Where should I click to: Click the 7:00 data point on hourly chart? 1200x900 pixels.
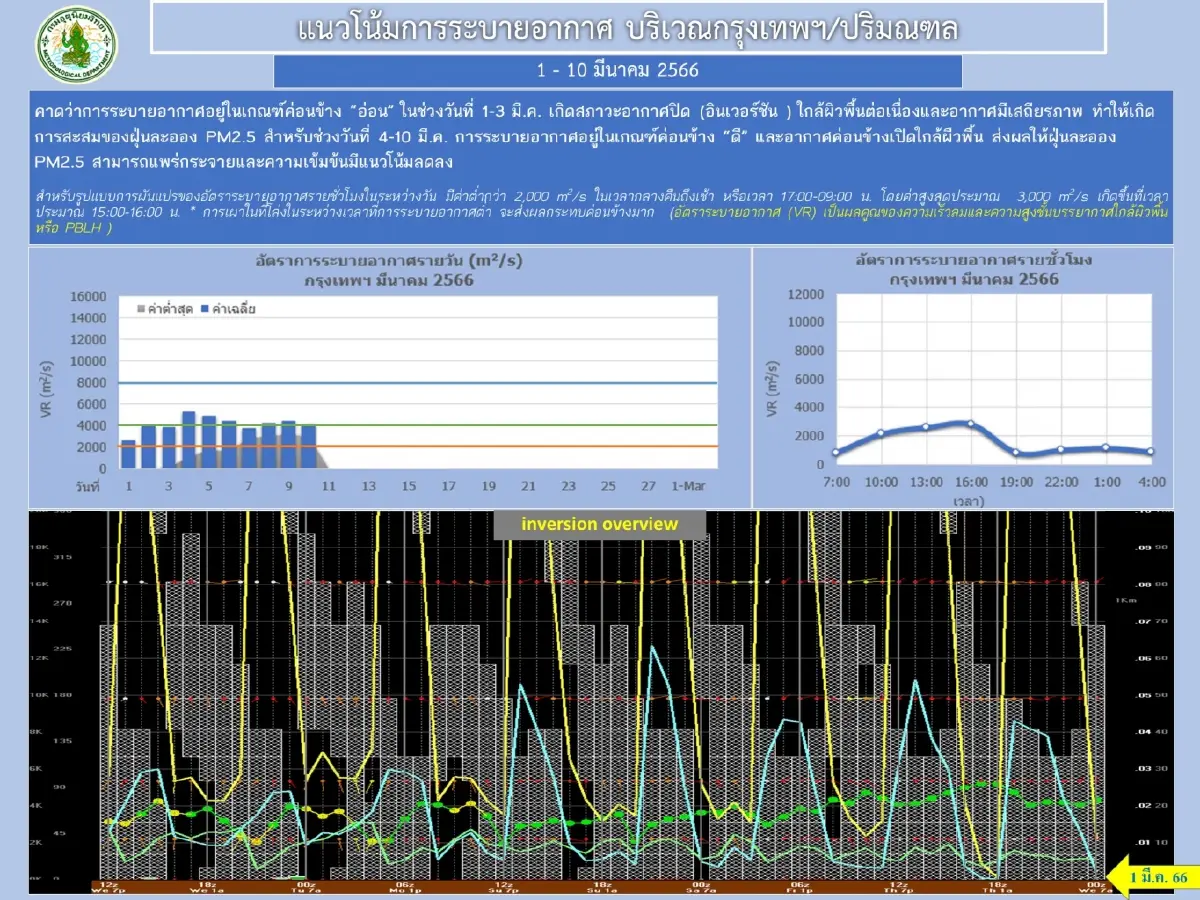pos(836,453)
